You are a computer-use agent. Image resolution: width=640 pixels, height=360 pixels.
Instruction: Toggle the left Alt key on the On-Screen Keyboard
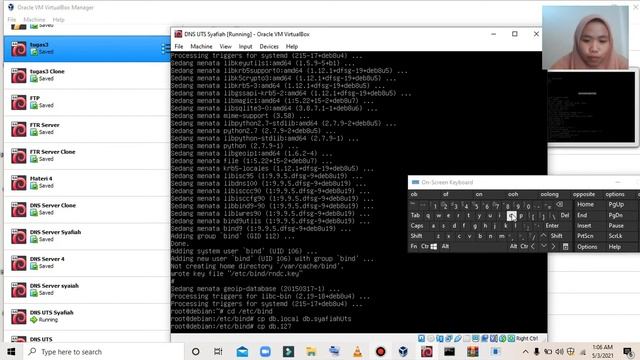pyautogui.click(x=445, y=246)
